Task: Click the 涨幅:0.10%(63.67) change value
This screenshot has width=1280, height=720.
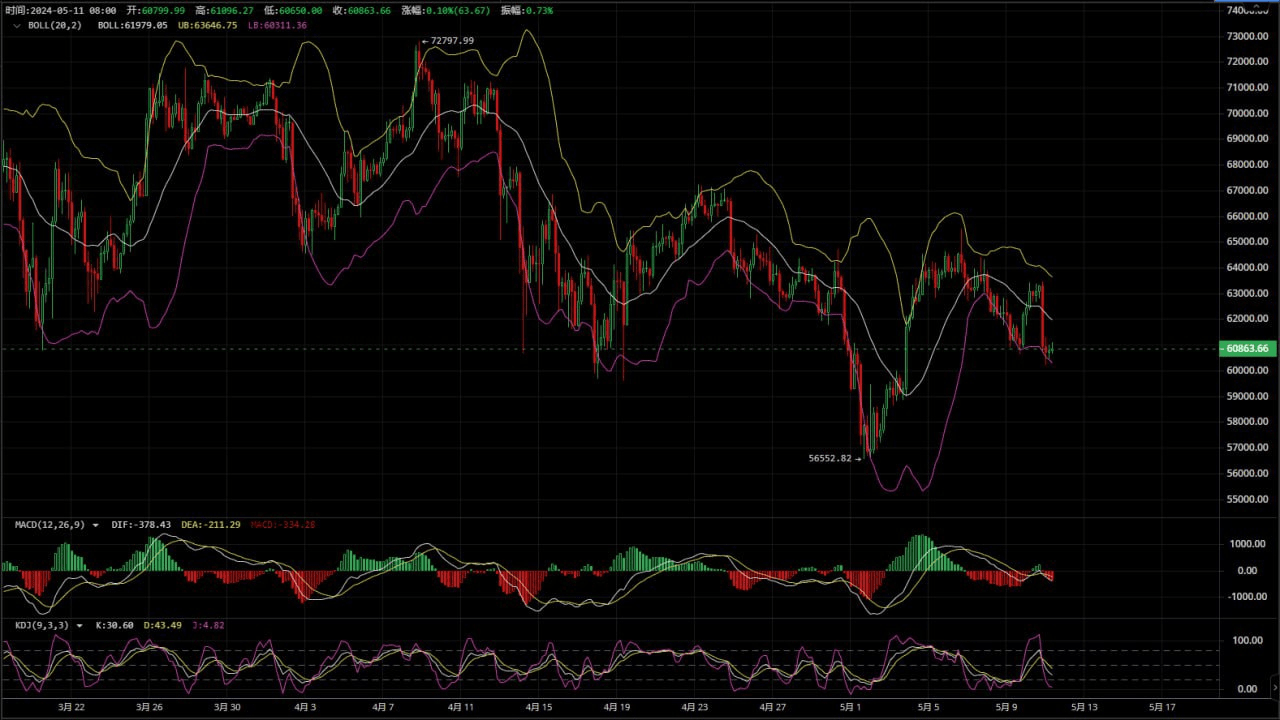Action: 447,10
